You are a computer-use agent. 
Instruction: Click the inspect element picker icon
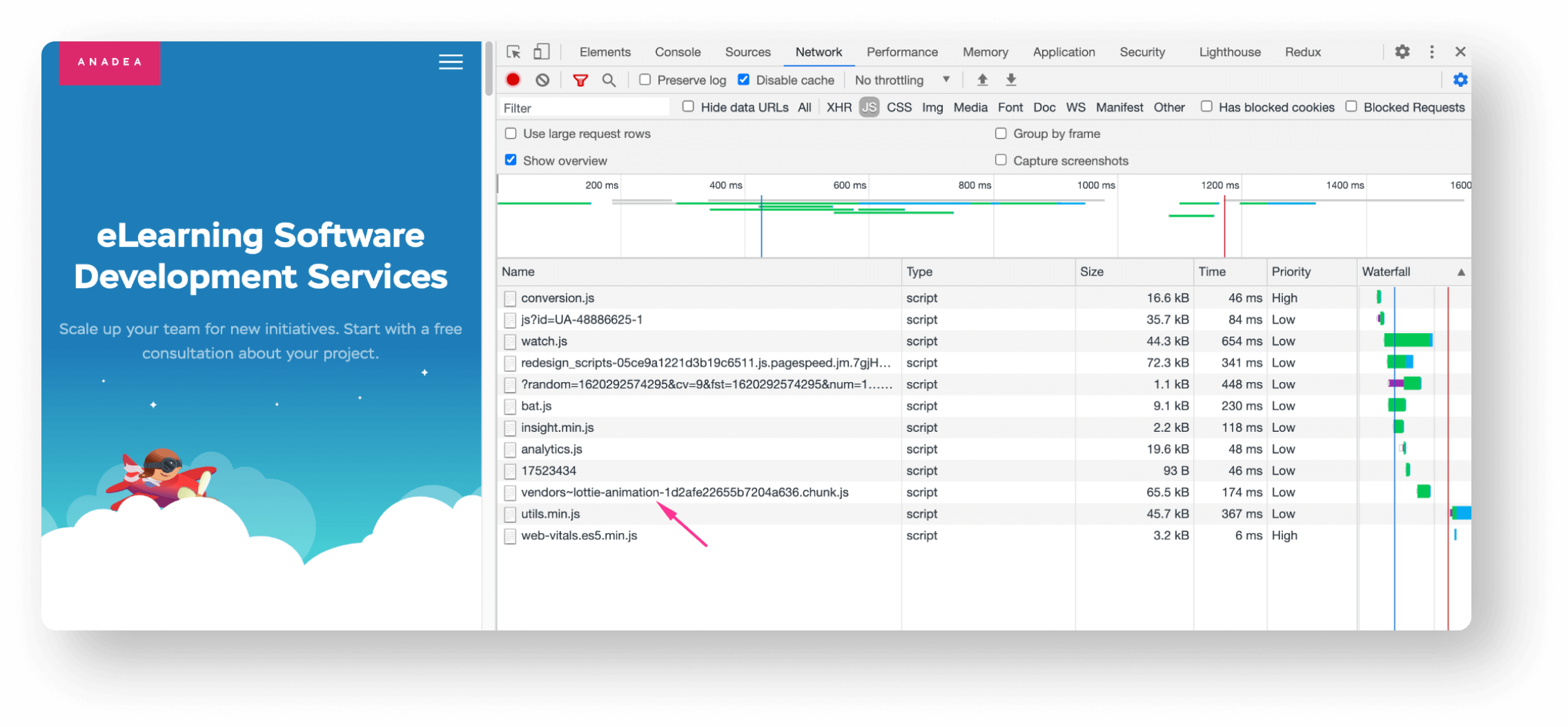513,52
